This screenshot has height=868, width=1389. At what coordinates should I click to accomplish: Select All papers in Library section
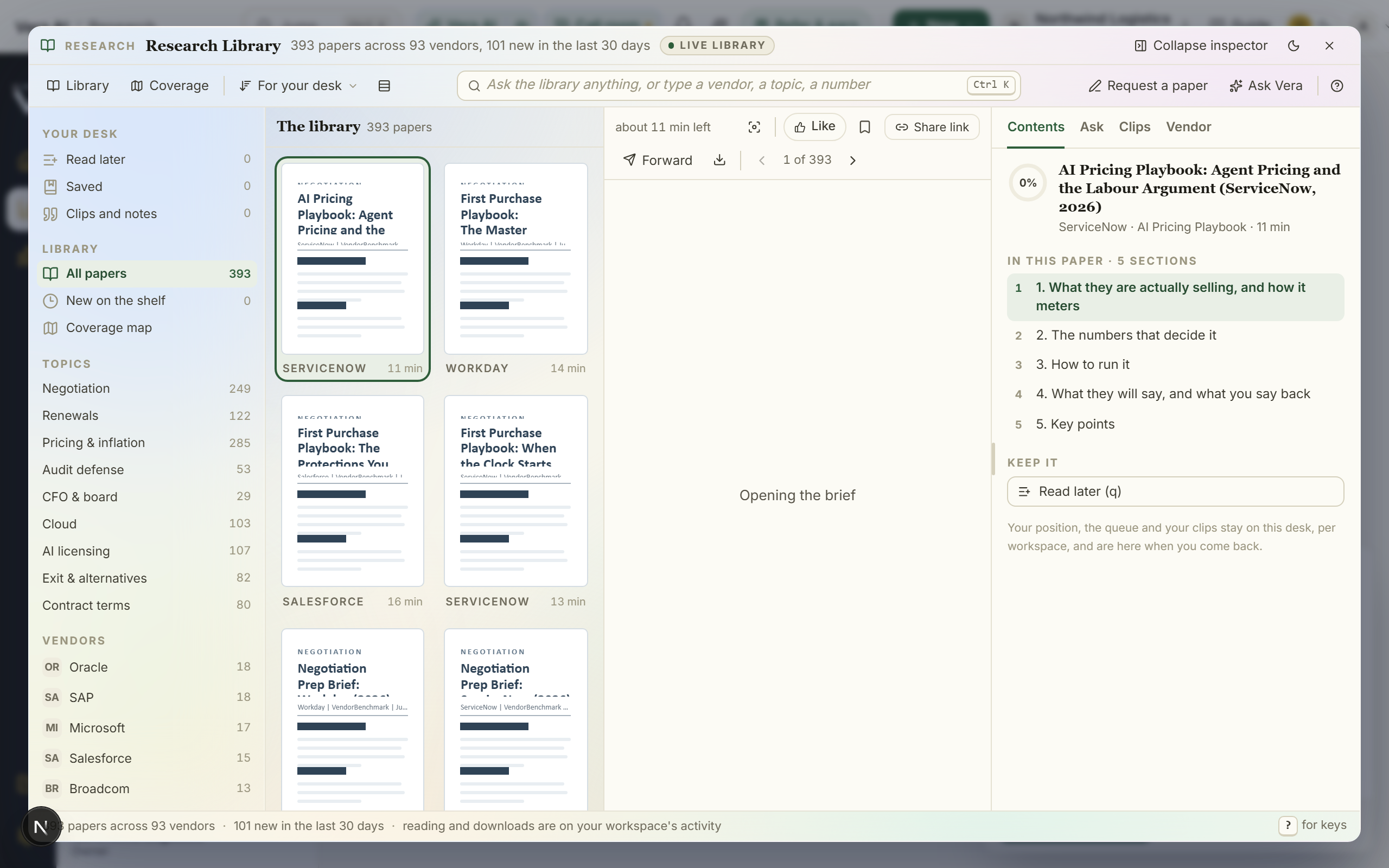[x=146, y=274]
